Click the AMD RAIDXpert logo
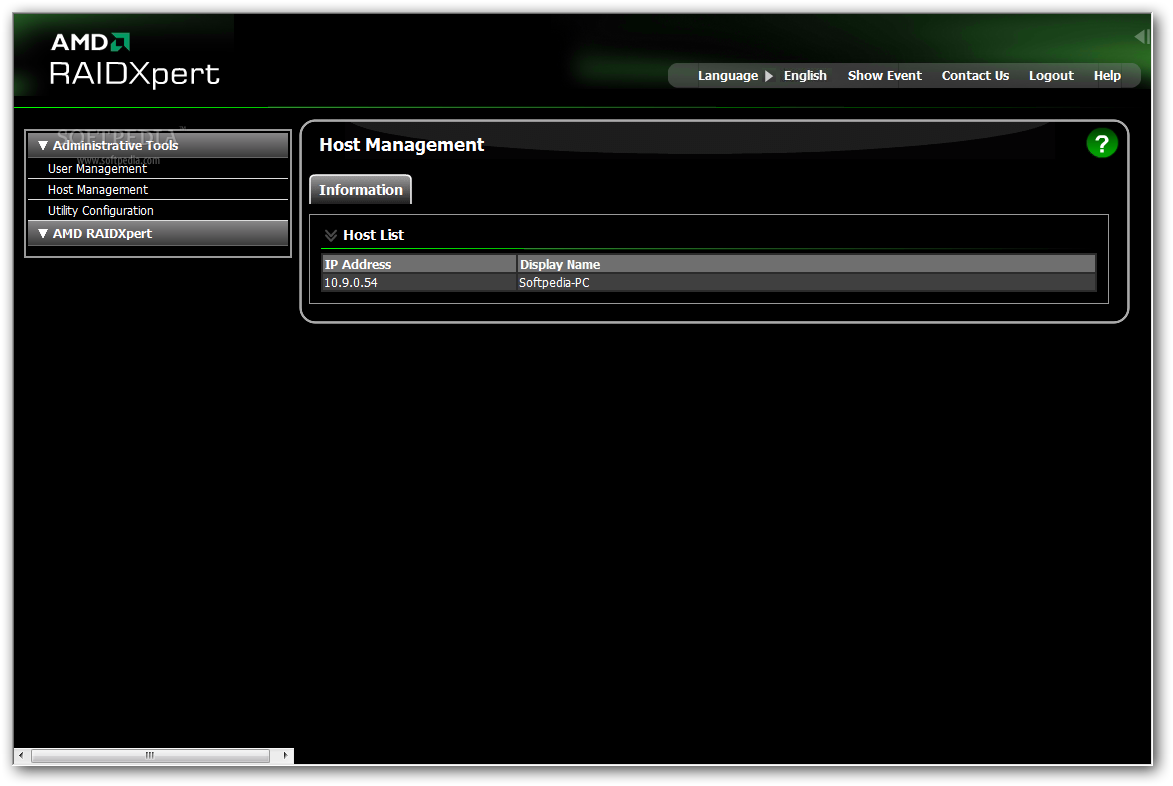The width and height of the screenshot is (1173, 786). coord(134,61)
